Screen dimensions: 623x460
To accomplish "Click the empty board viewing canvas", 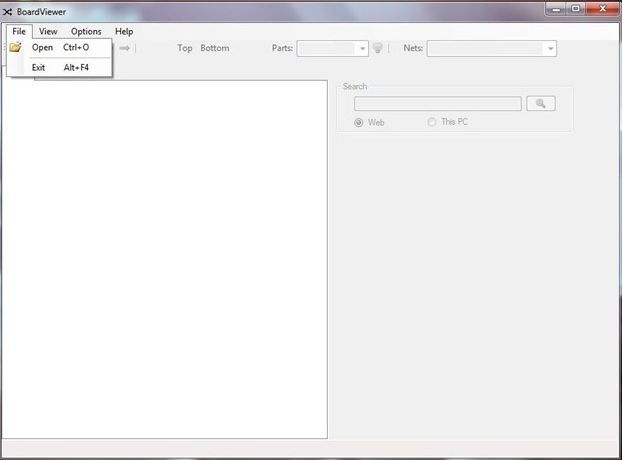I will [x=165, y=258].
